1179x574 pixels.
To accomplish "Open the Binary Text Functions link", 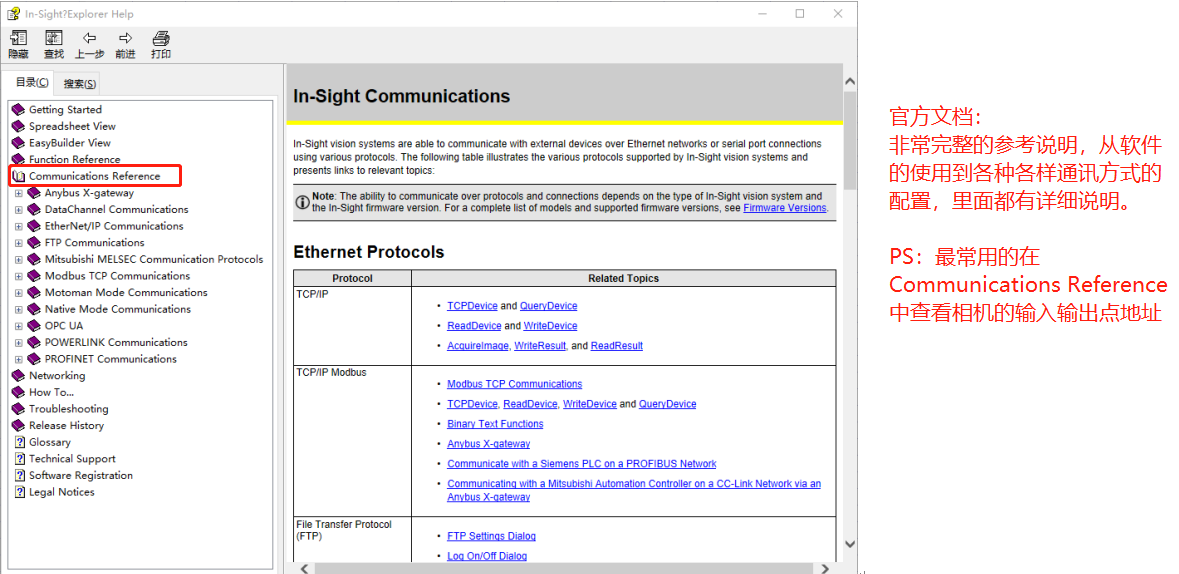I will 495,424.
